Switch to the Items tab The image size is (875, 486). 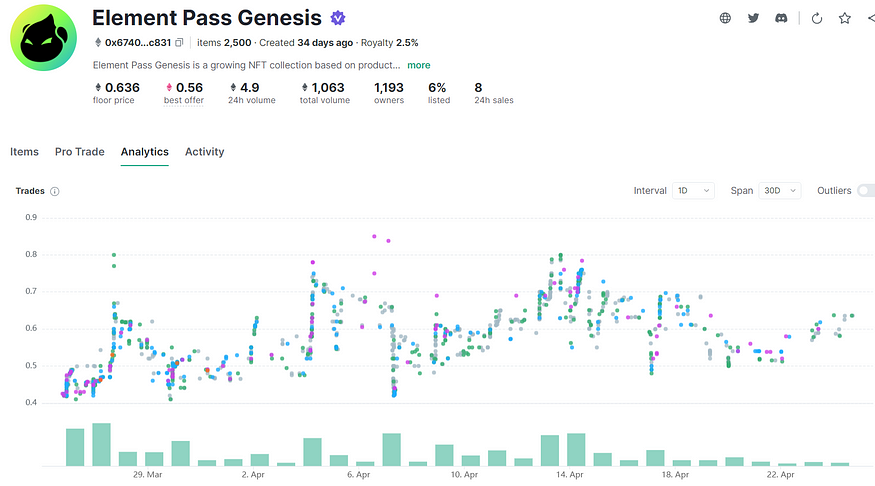tap(24, 152)
